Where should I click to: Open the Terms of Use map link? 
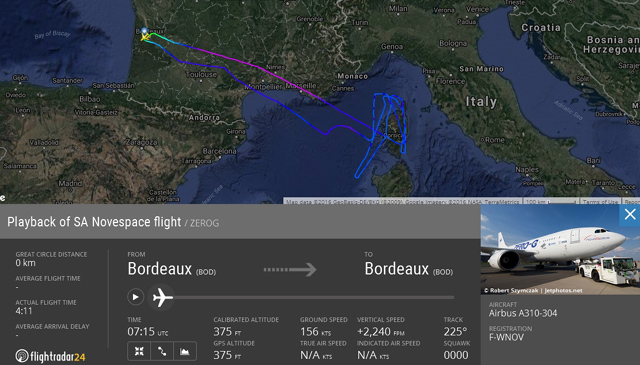click(x=600, y=202)
